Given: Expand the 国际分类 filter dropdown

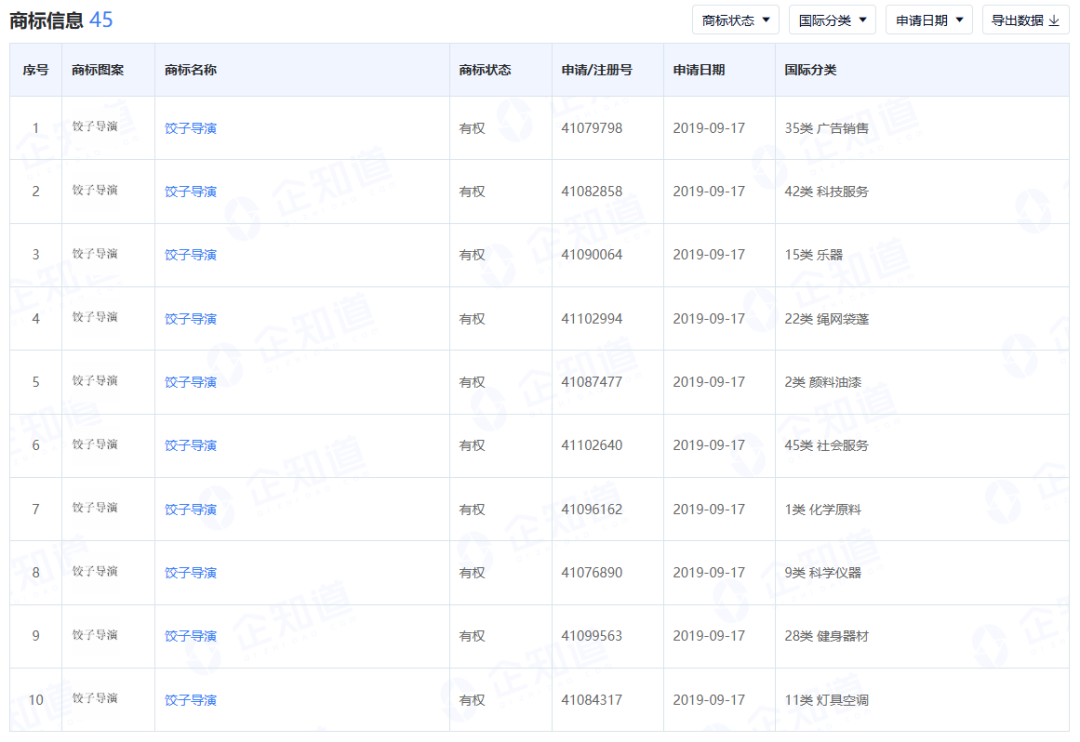Looking at the screenshot, I should pyautogui.click(x=832, y=20).
